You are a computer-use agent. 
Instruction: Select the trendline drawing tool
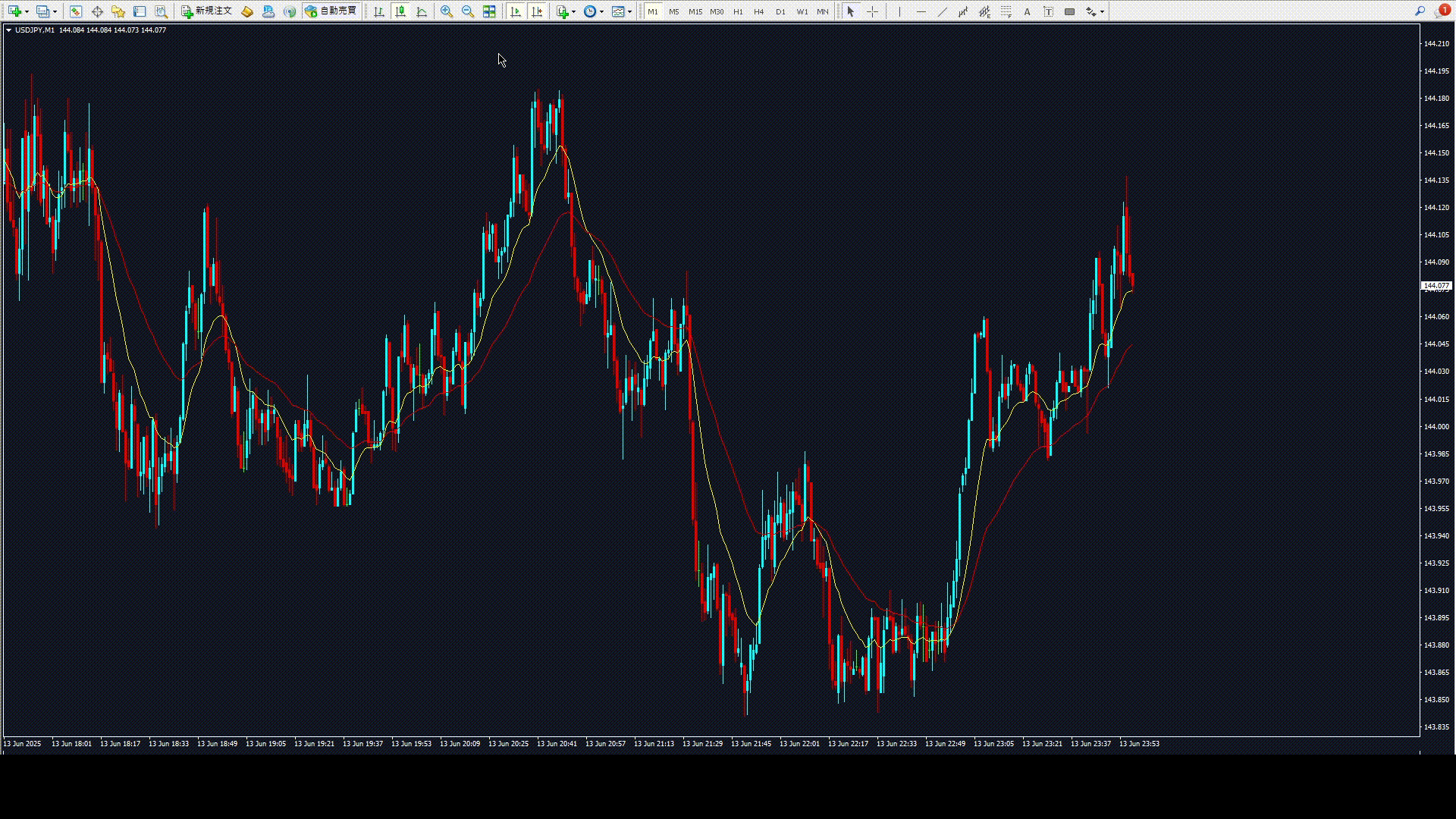[942, 11]
